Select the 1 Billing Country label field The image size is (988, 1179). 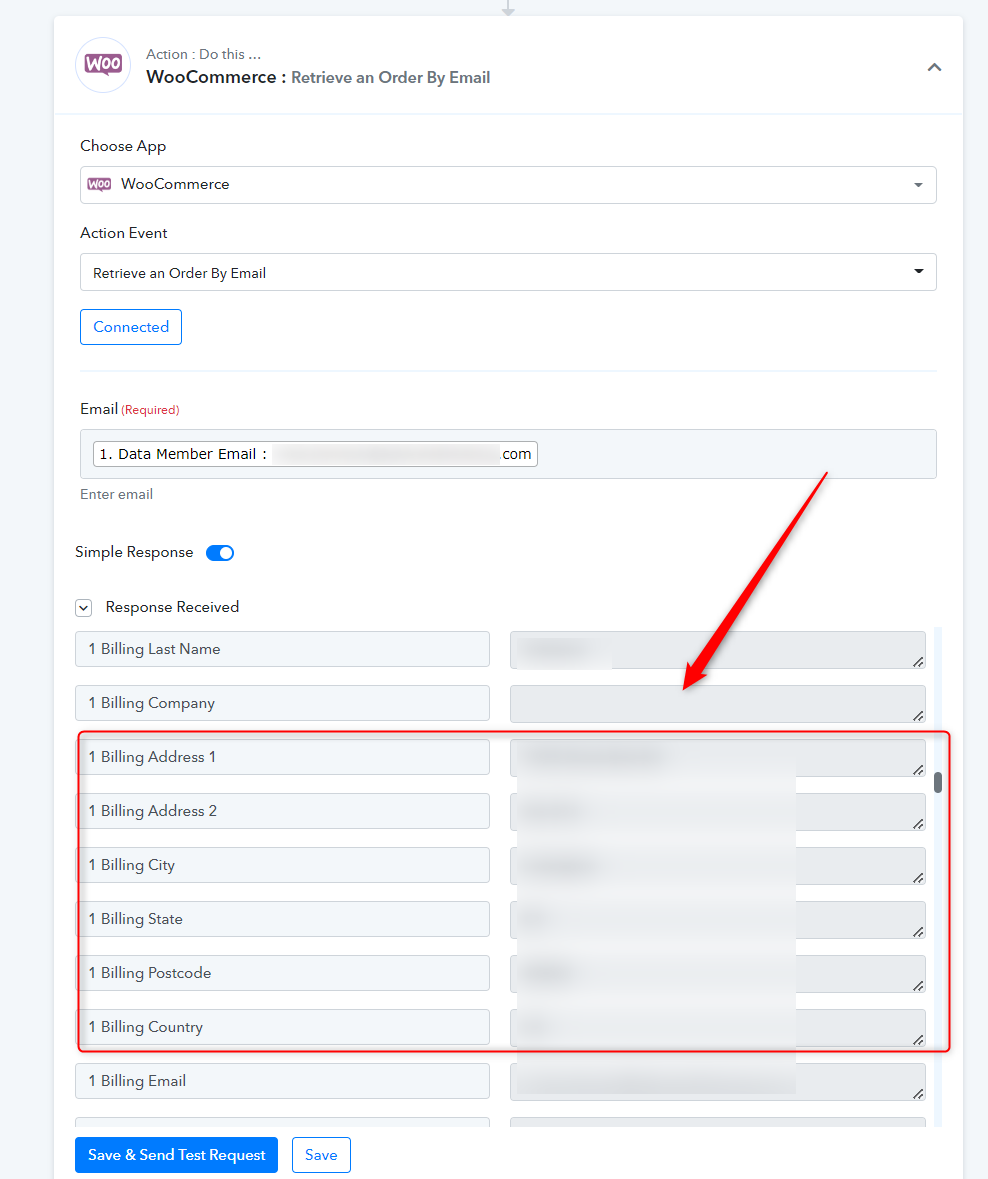[x=283, y=1027]
